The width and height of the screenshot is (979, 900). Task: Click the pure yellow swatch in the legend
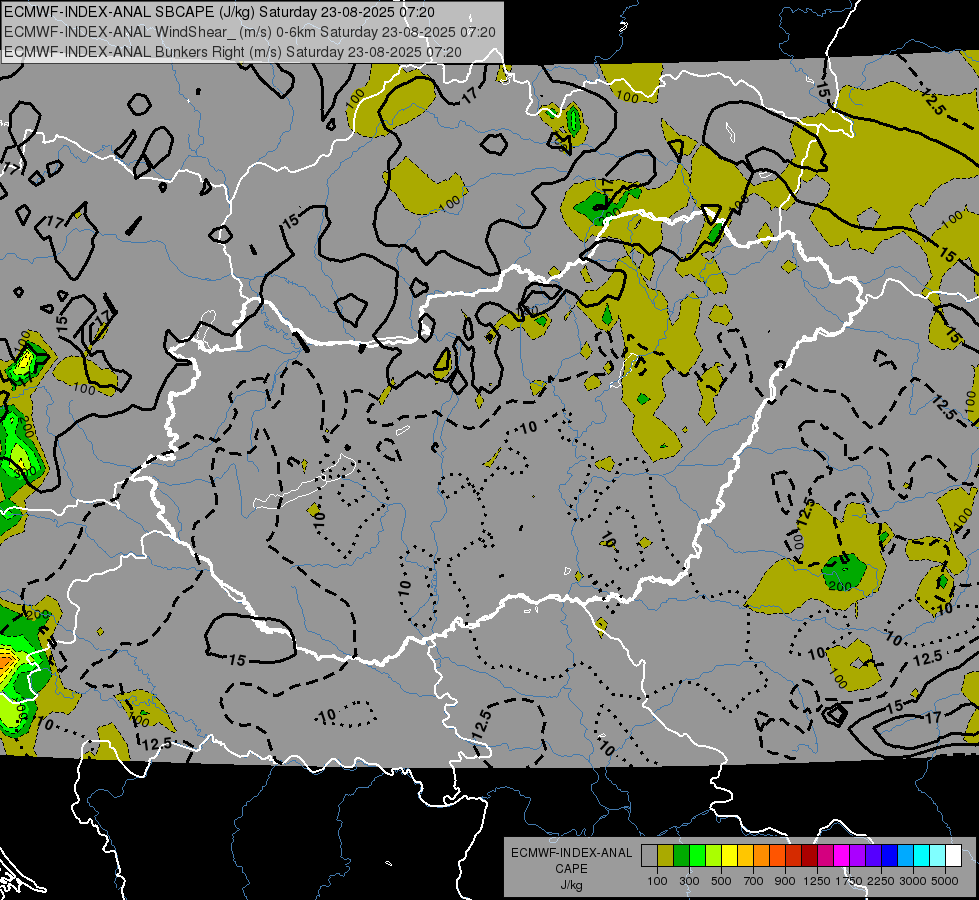click(729, 855)
